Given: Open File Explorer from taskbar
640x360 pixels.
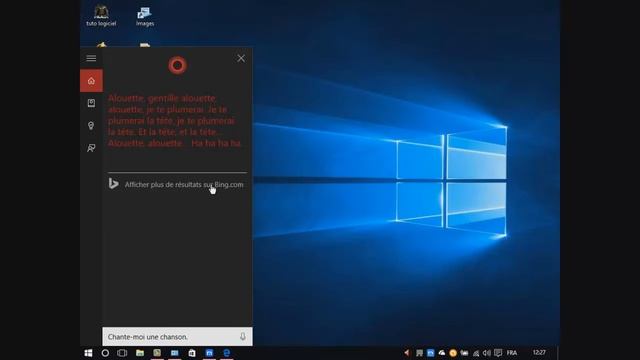Looking at the screenshot, I should point(140,353).
